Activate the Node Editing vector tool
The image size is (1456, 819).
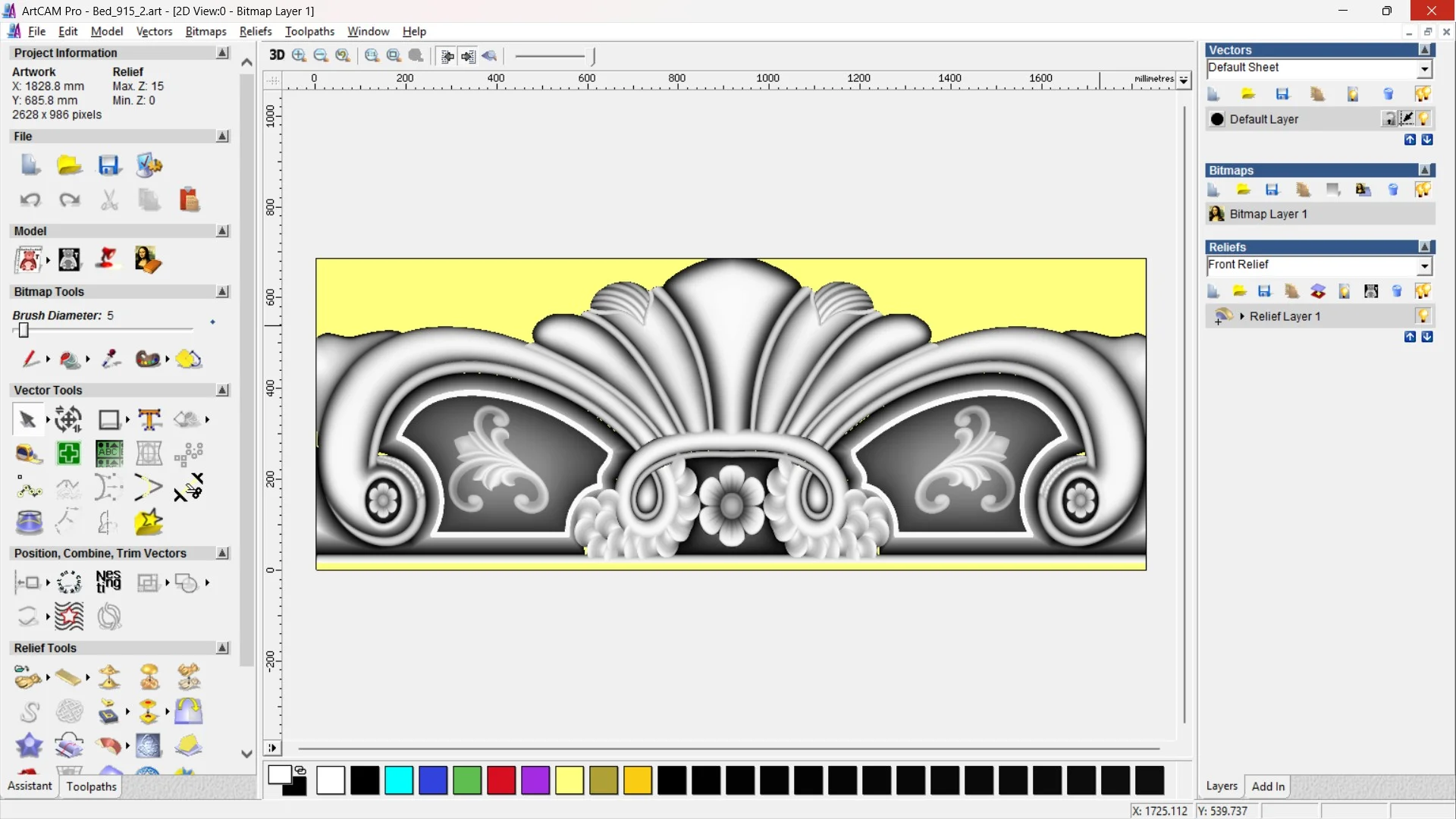30,491
